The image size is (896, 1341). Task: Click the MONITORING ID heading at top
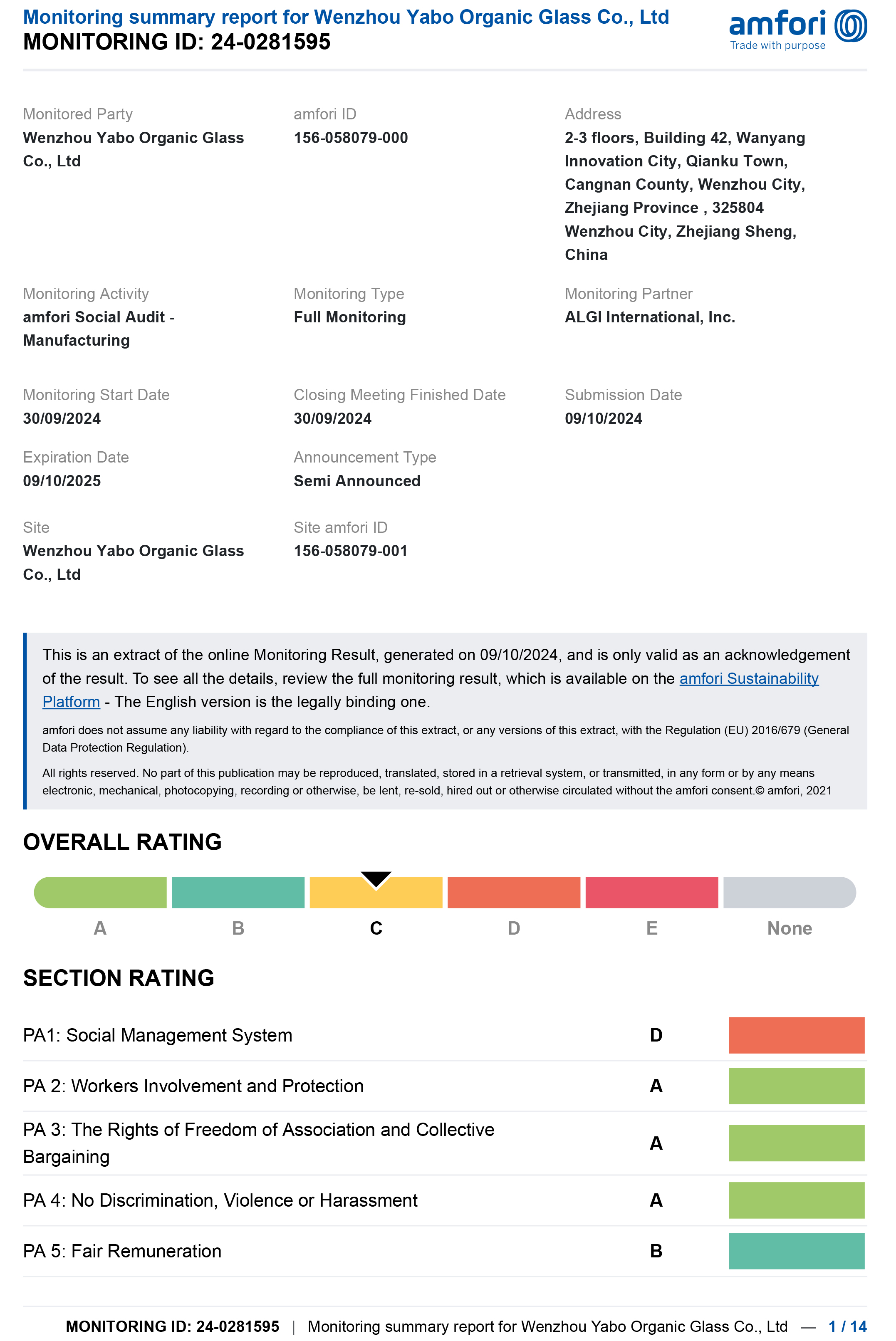[x=176, y=42]
